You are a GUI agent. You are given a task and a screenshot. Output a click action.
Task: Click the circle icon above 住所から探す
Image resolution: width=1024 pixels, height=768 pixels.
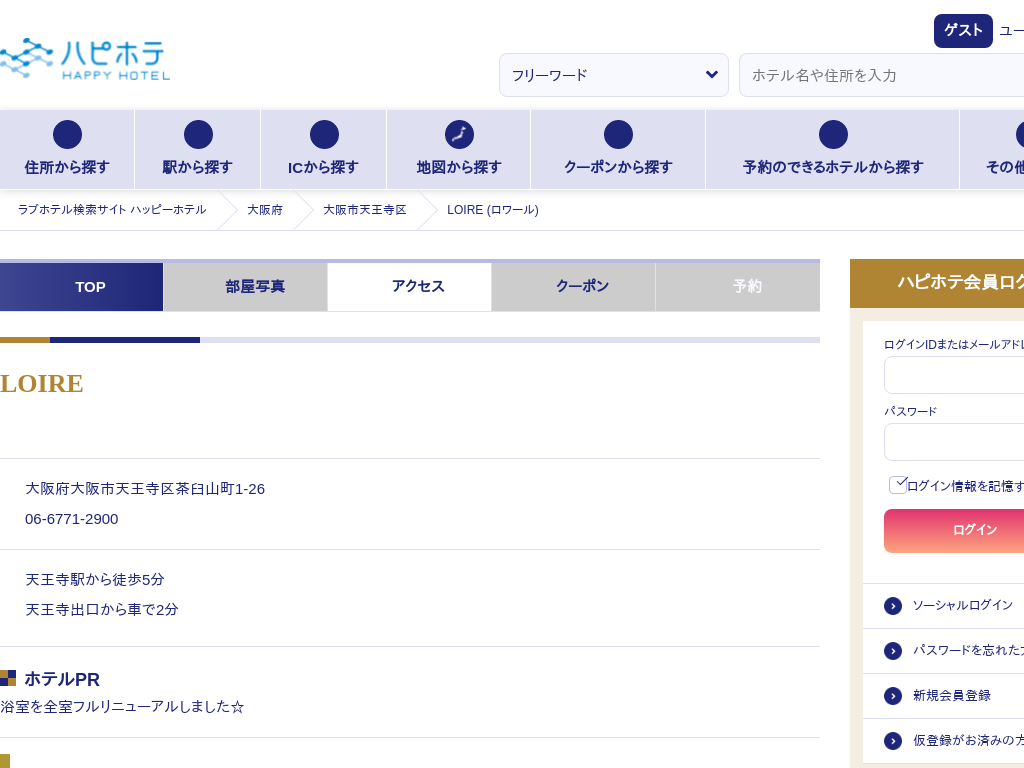tap(67, 135)
